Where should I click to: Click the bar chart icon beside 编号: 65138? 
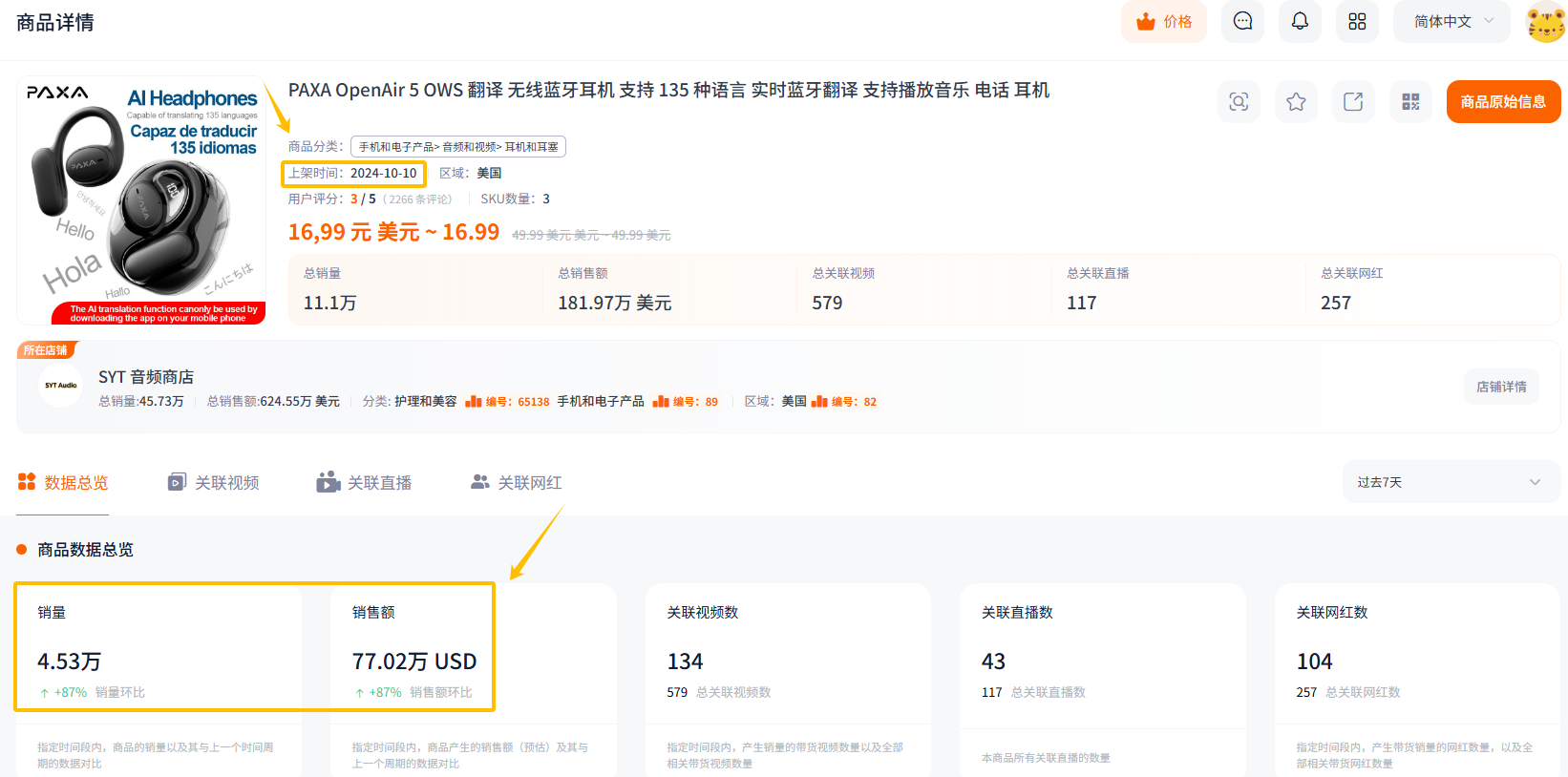click(x=474, y=402)
